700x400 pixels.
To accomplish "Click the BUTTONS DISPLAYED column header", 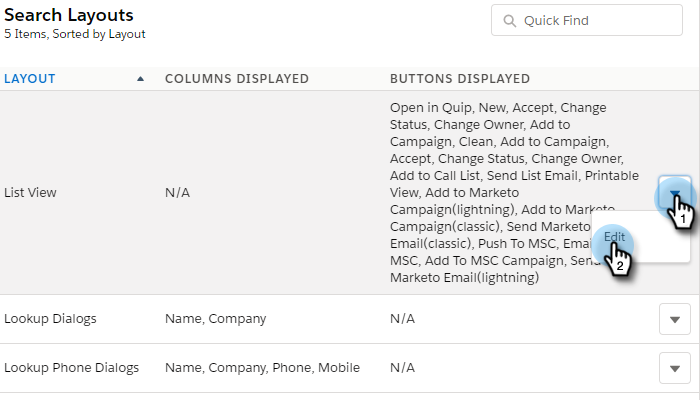I will pos(460,79).
